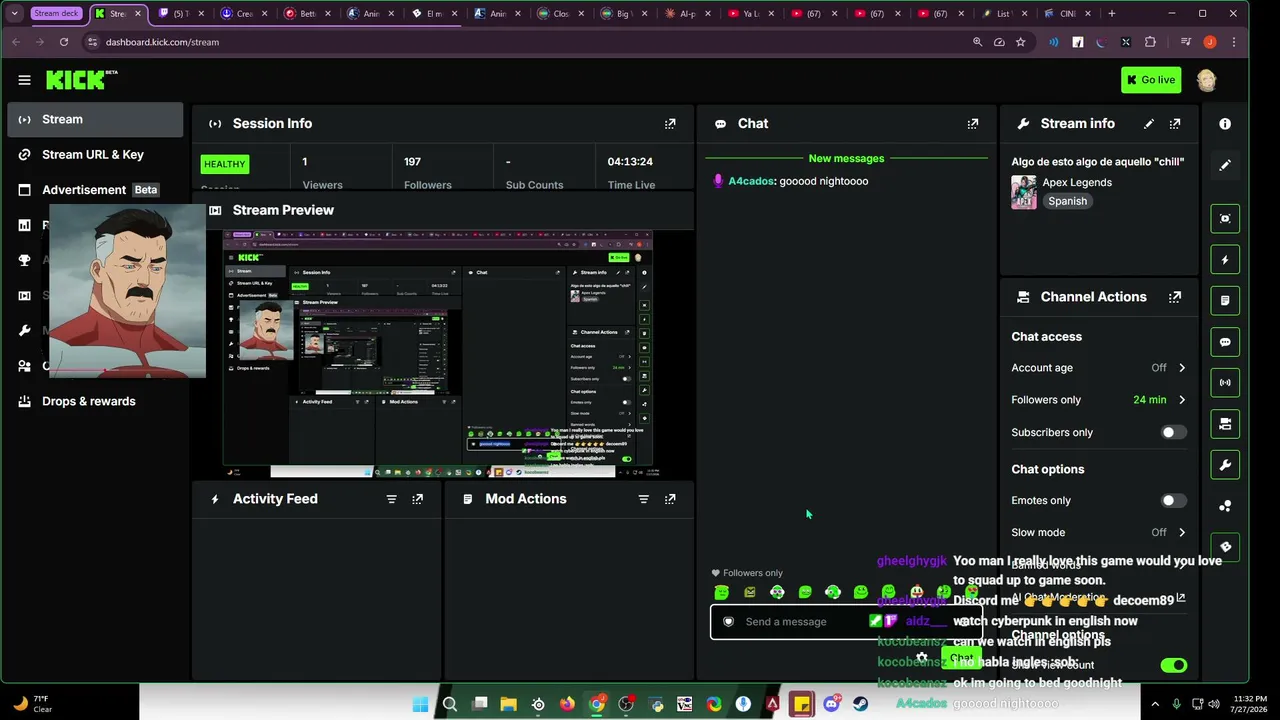Click the pencil edit icon in the right sidebar
This screenshot has width=1280, height=720.
coord(1225,165)
